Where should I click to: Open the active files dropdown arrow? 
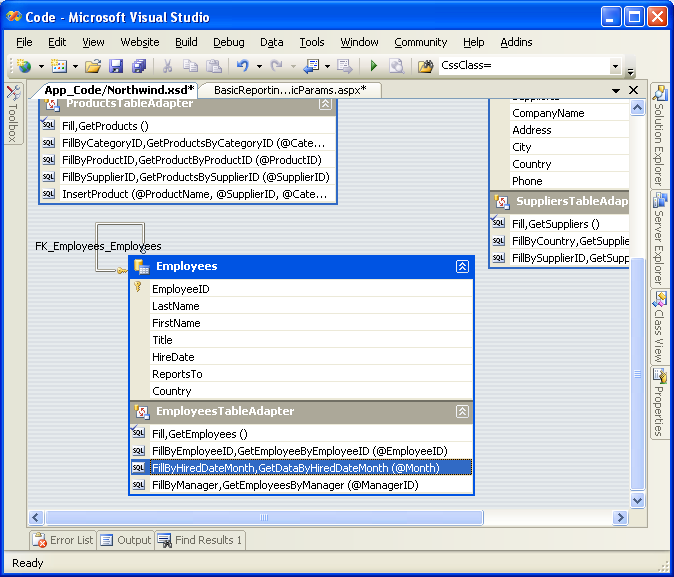click(614, 90)
